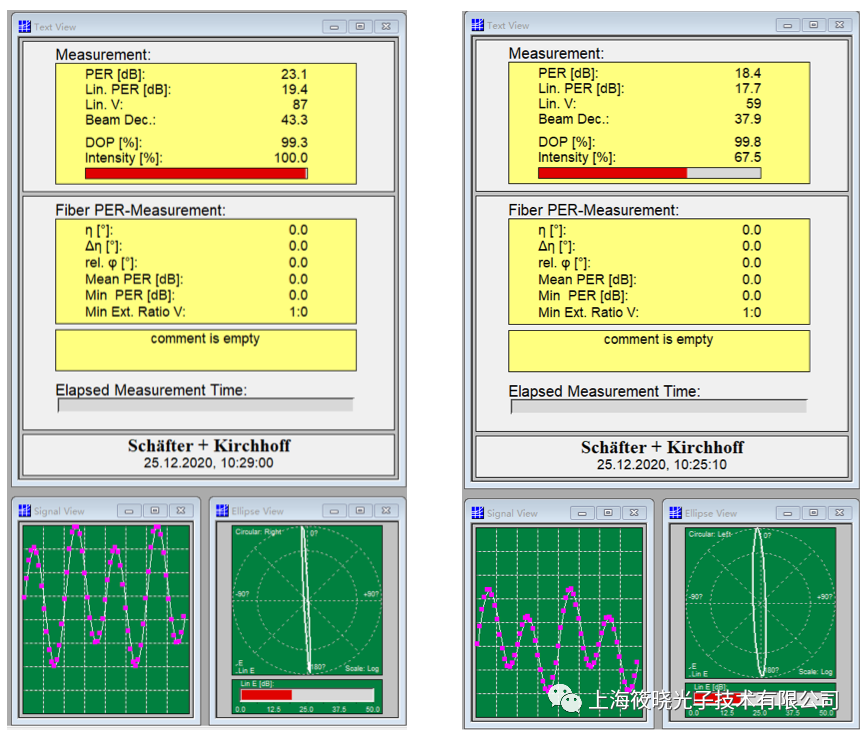Viewport: 868px width, 738px height.
Task: Click the Schäfter + Kirchhoff label dated 10:25:10
Action: pyautogui.click(x=661, y=448)
